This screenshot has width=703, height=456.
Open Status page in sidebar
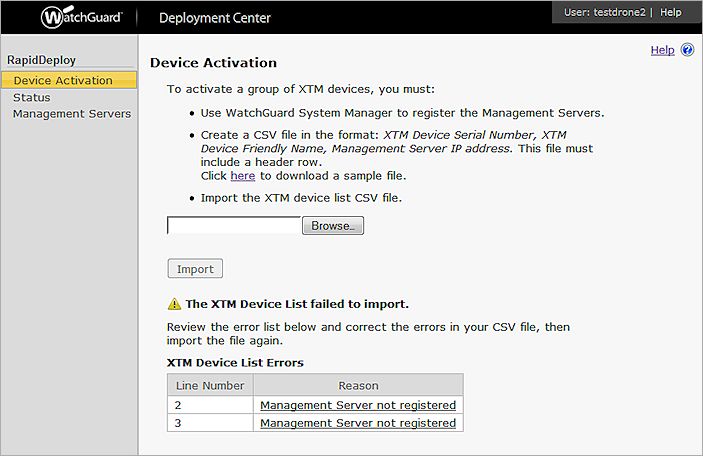(31, 97)
